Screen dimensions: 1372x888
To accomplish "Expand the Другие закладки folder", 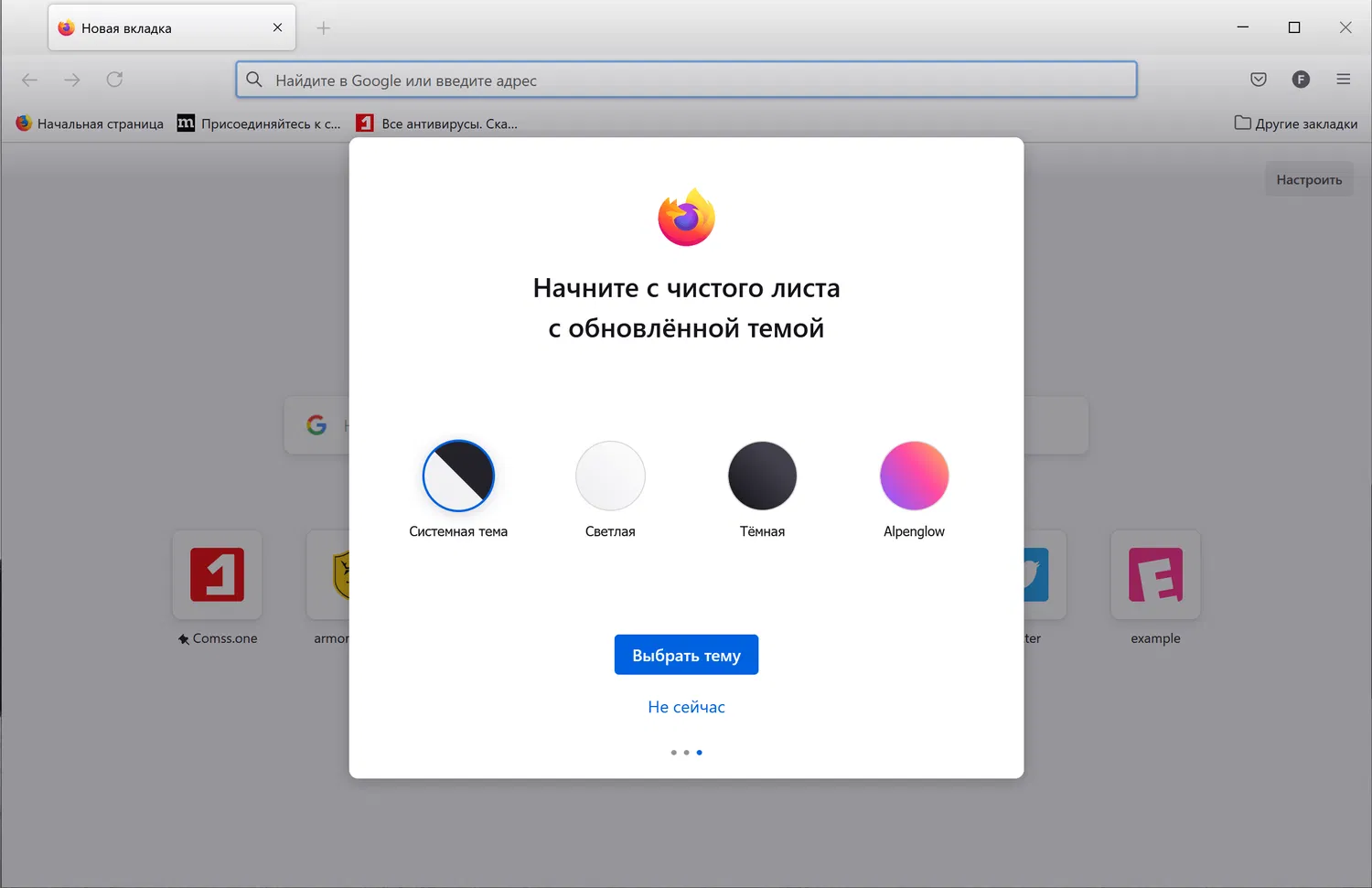I will pos(1296,123).
